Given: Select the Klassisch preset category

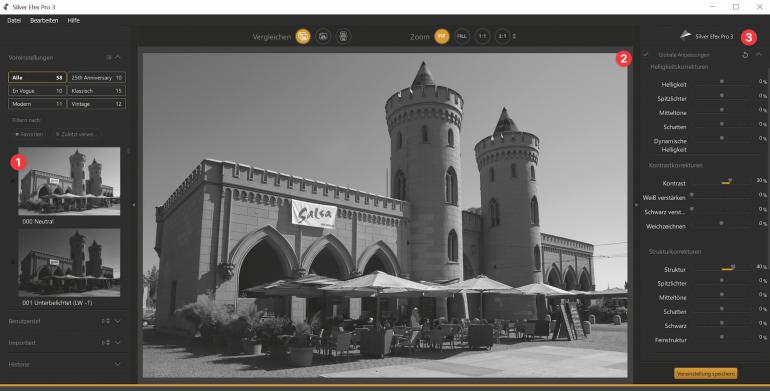Looking at the screenshot, I should coord(96,91).
